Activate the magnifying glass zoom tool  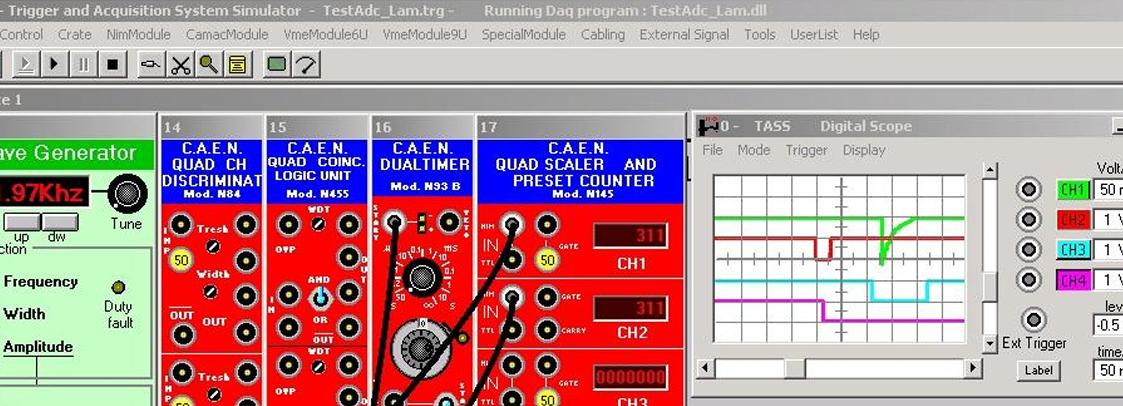click(x=208, y=64)
